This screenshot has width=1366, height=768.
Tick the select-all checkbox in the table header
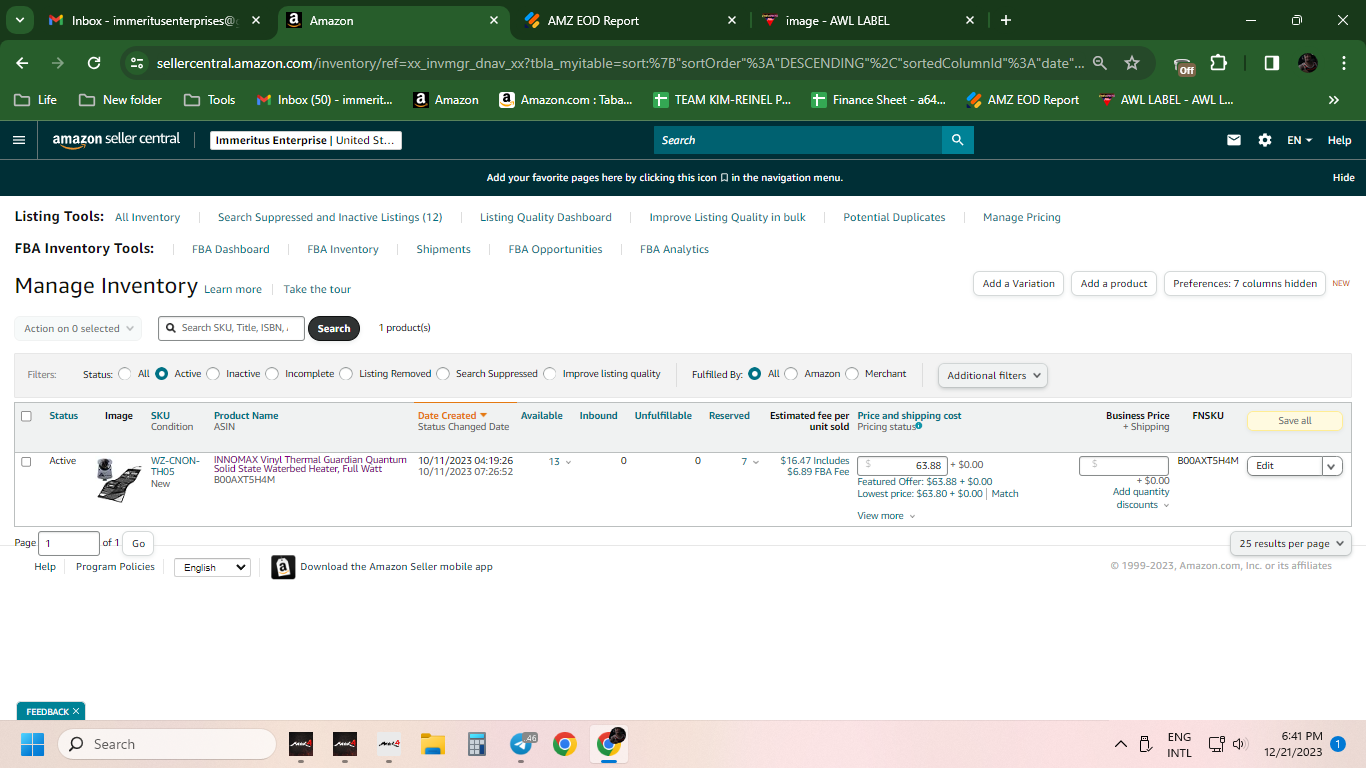point(26,416)
